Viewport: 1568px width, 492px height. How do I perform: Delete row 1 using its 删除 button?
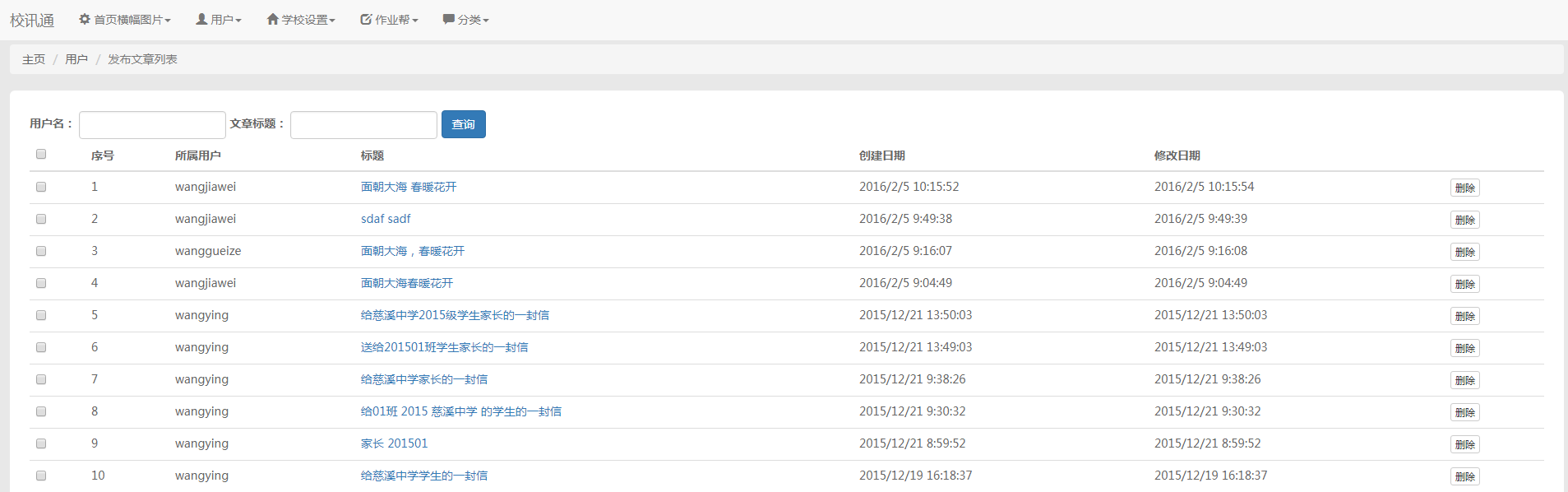[x=1464, y=188]
